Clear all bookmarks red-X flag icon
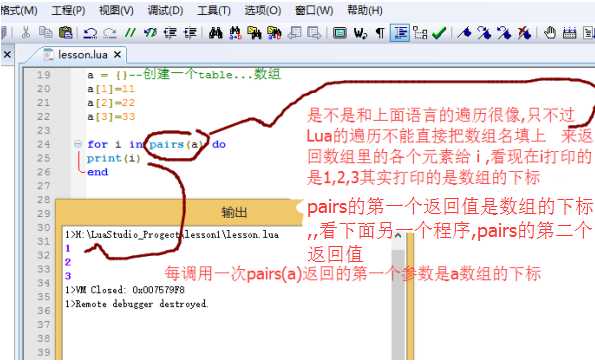595x364 pixels. 524,33
